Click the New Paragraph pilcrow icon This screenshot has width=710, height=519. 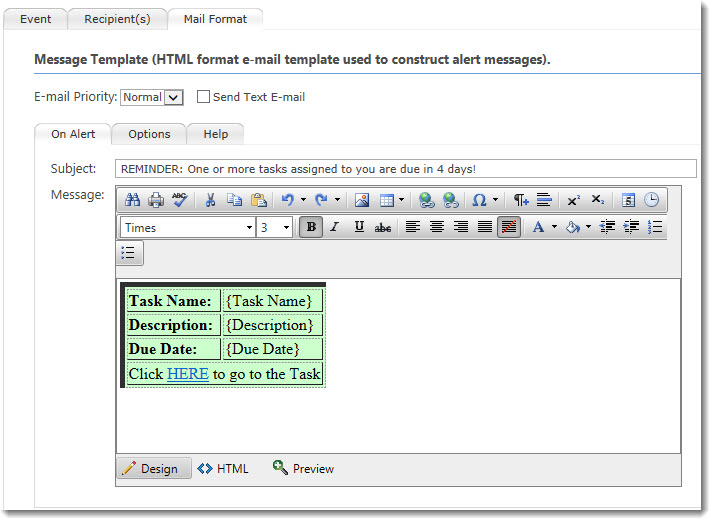click(x=521, y=200)
